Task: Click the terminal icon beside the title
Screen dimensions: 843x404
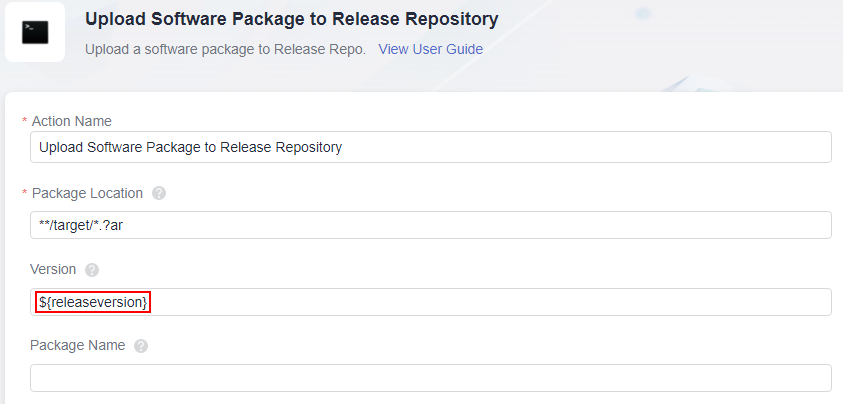Action: pyautogui.click(x=35, y=32)
